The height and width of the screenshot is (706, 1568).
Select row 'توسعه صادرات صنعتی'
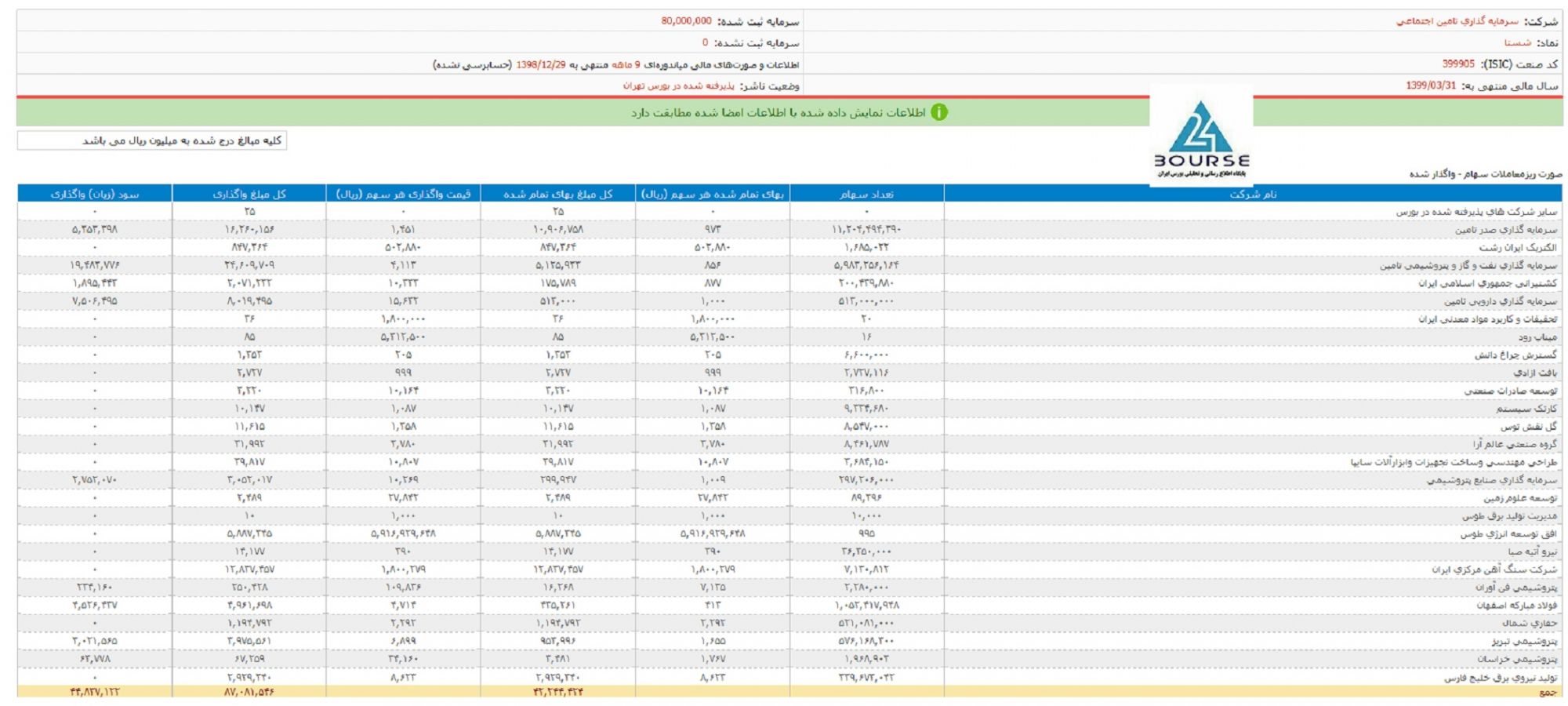[789, 391]
